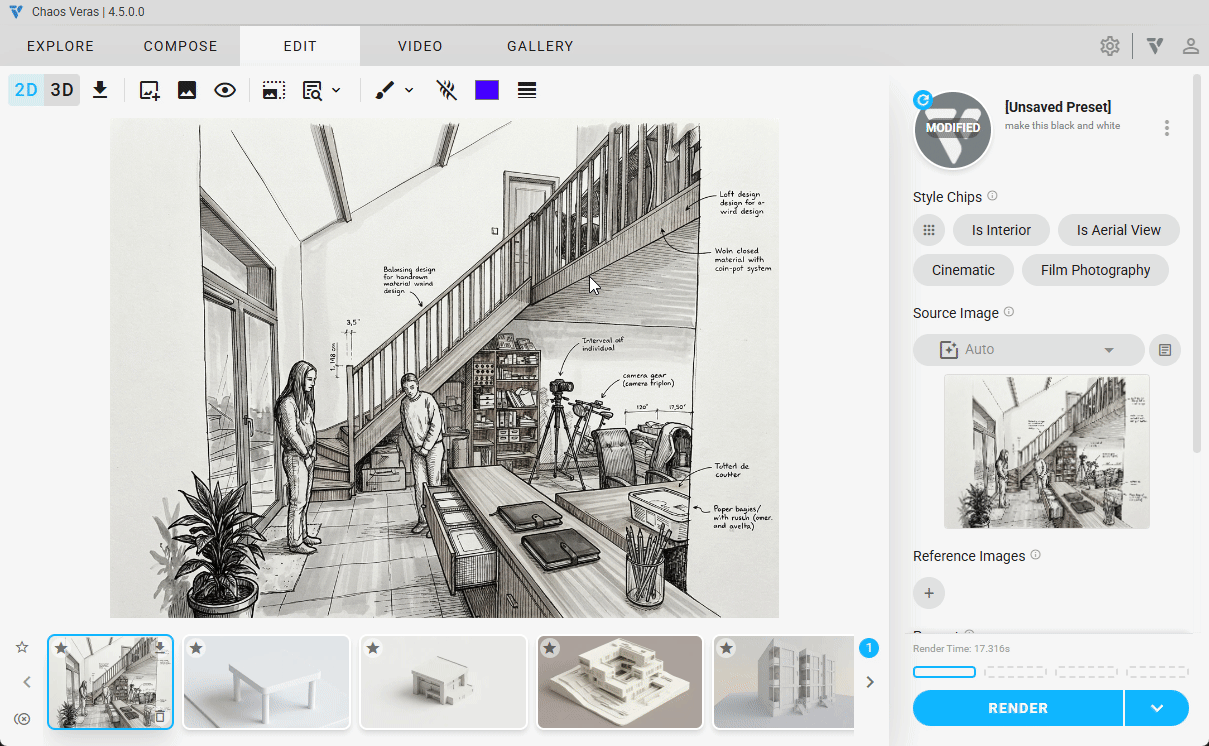
Task: Open the settings gear icon
Action: pyautogui.click(x=1110, y=46)
